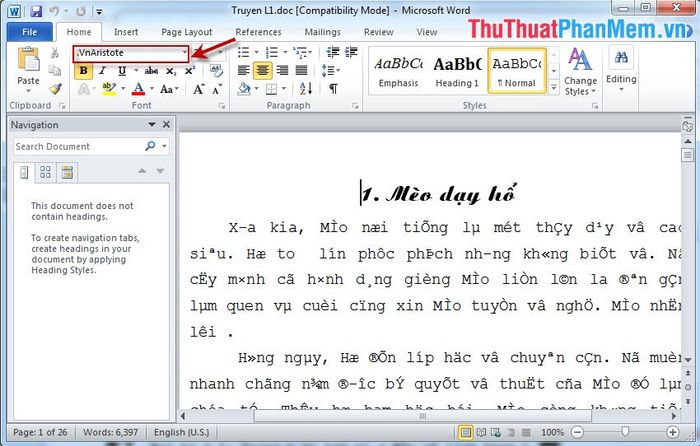Click Increase Indent icon
This screenshot has height=446, width=700.
point(351,52)
